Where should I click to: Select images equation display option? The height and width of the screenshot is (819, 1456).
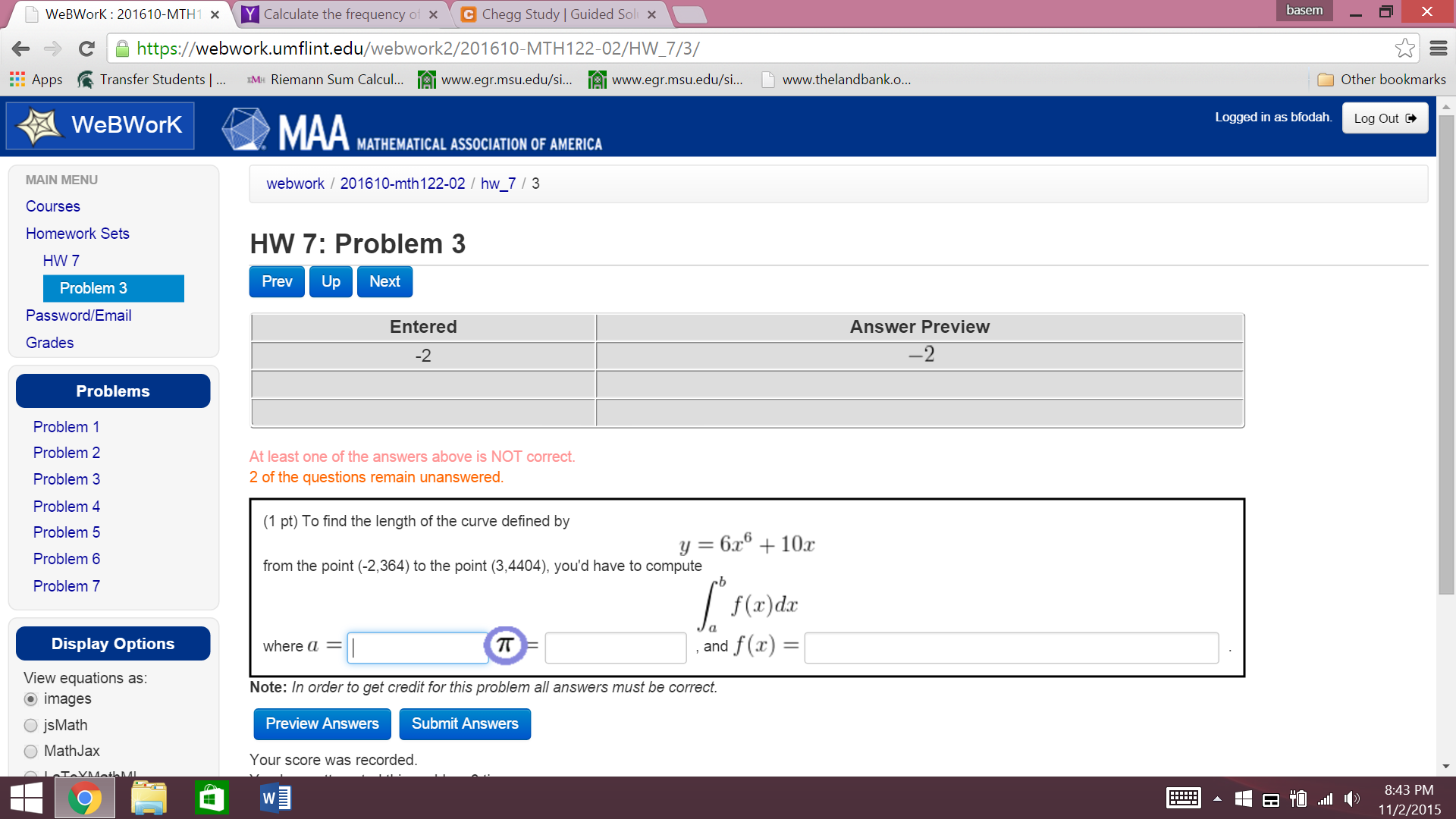tap(31, 699)
